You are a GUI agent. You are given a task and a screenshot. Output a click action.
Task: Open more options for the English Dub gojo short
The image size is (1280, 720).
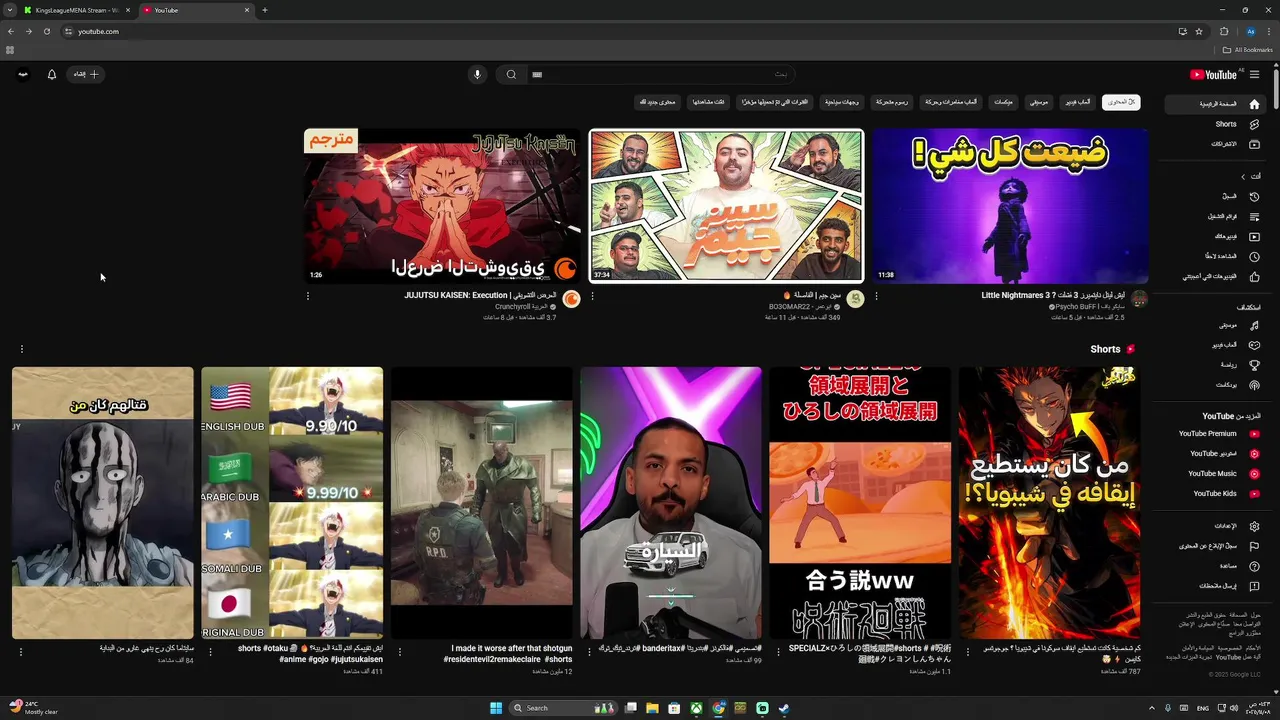pyautogui.click(x=210, y=651)
